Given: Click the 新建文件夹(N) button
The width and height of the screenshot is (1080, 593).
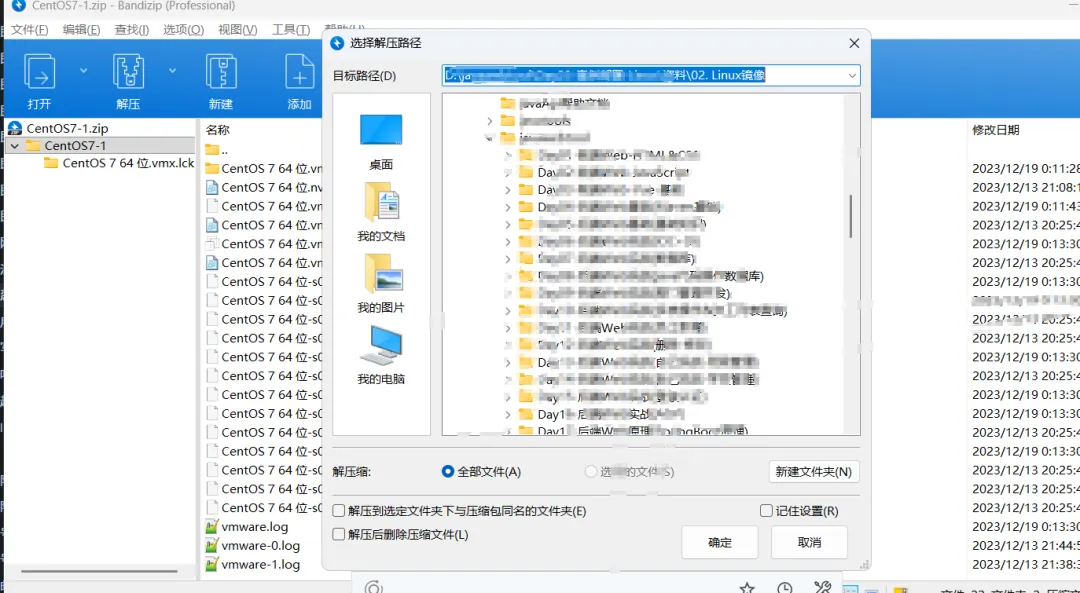Looking at the screenshot, I should pos(813,472).
